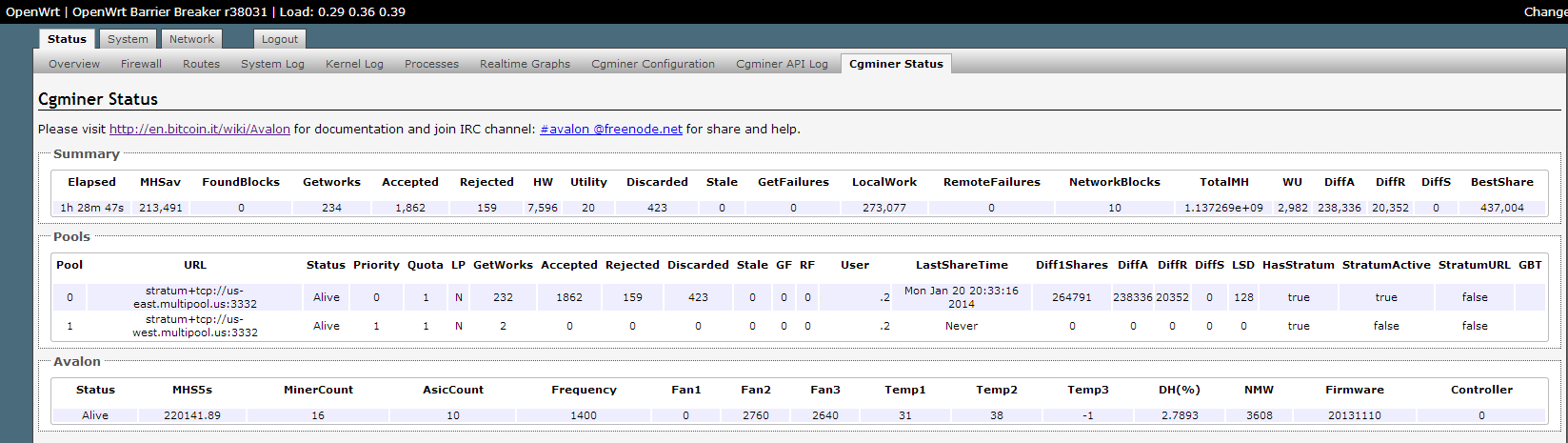Click the Logout tab
Screen dimensions: 1568x443
pyautogui.click(x=280, y=39)
